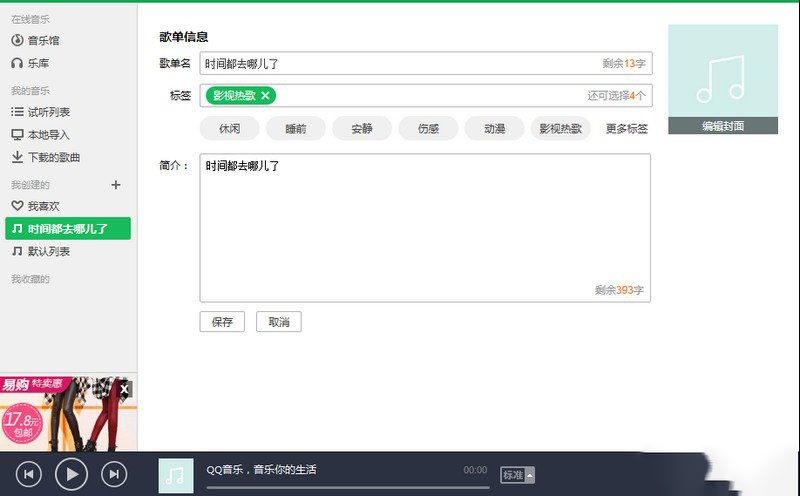Click the 简介 description text area
The width and height of the screenshot is (800, 496).
[x=425, y=228]
